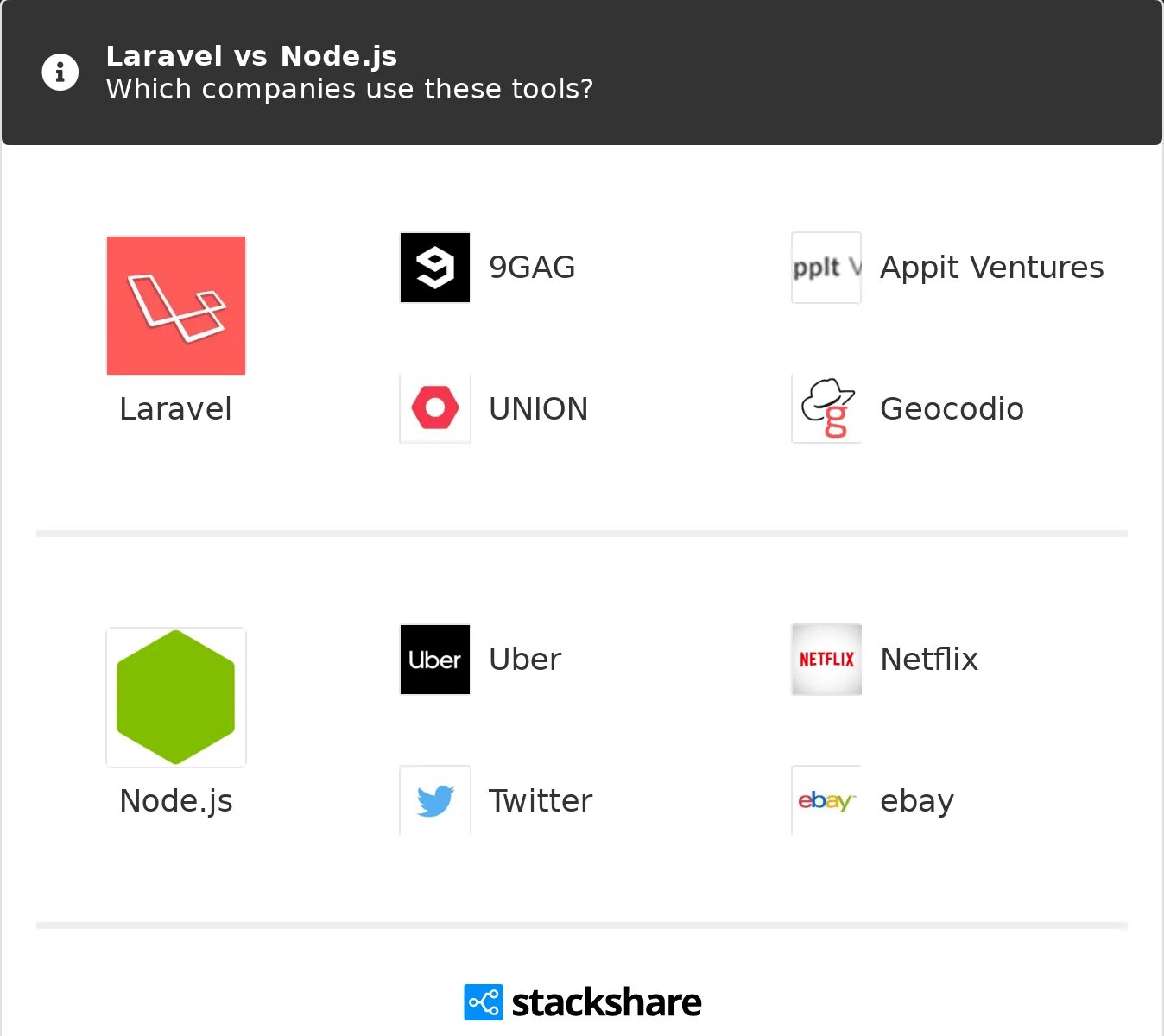Click the stackshare share icon at bottom
This screenshot has height=1036, width=1164.
(484, 1002)
